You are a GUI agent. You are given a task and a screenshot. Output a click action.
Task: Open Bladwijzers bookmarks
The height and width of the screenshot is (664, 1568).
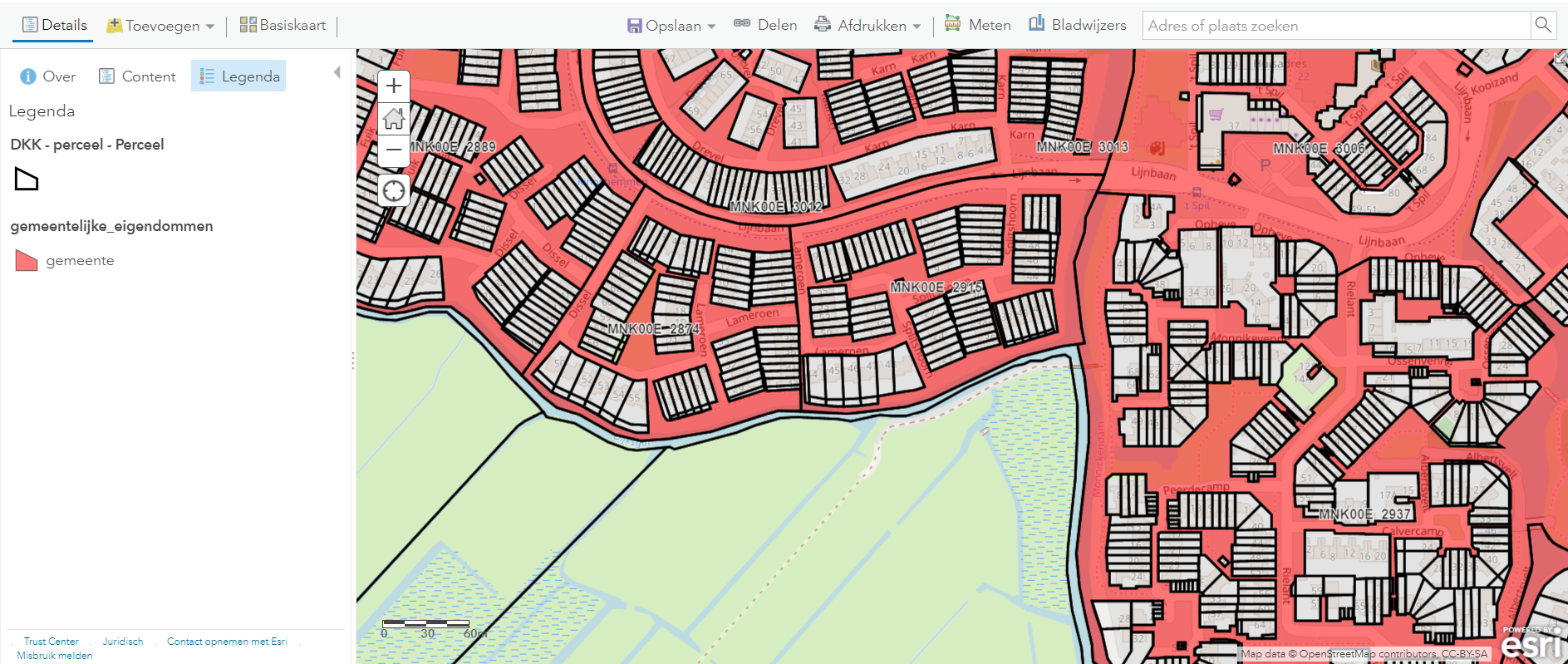tap(1078, 25)
